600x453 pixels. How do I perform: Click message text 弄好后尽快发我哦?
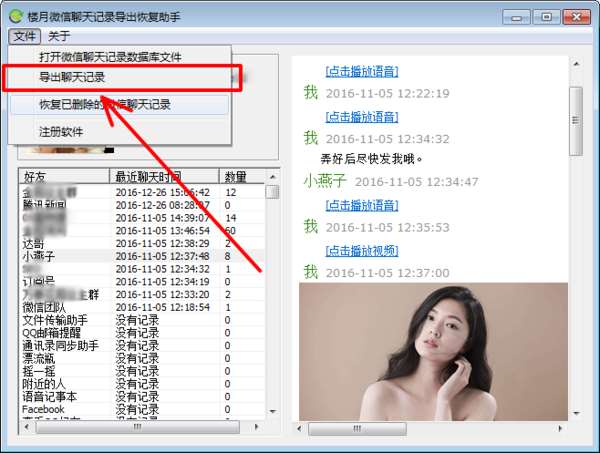coord(371,158)
